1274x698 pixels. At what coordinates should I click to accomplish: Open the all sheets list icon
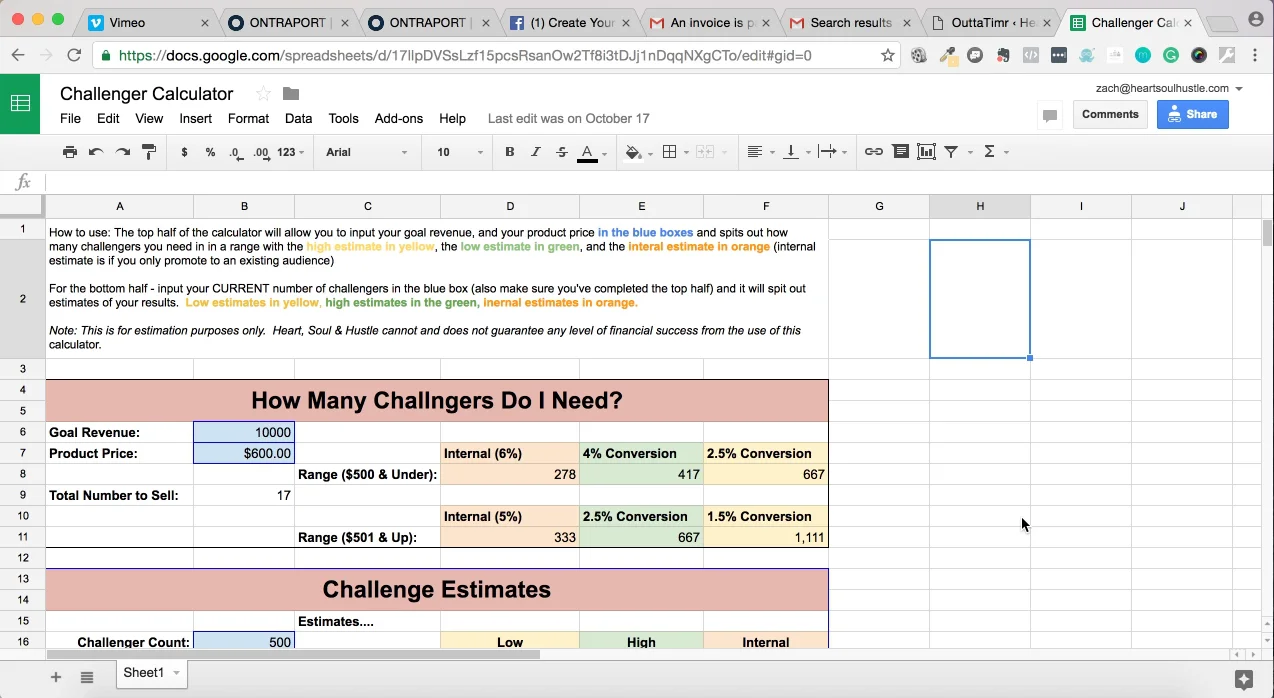[x=87, y=677]
